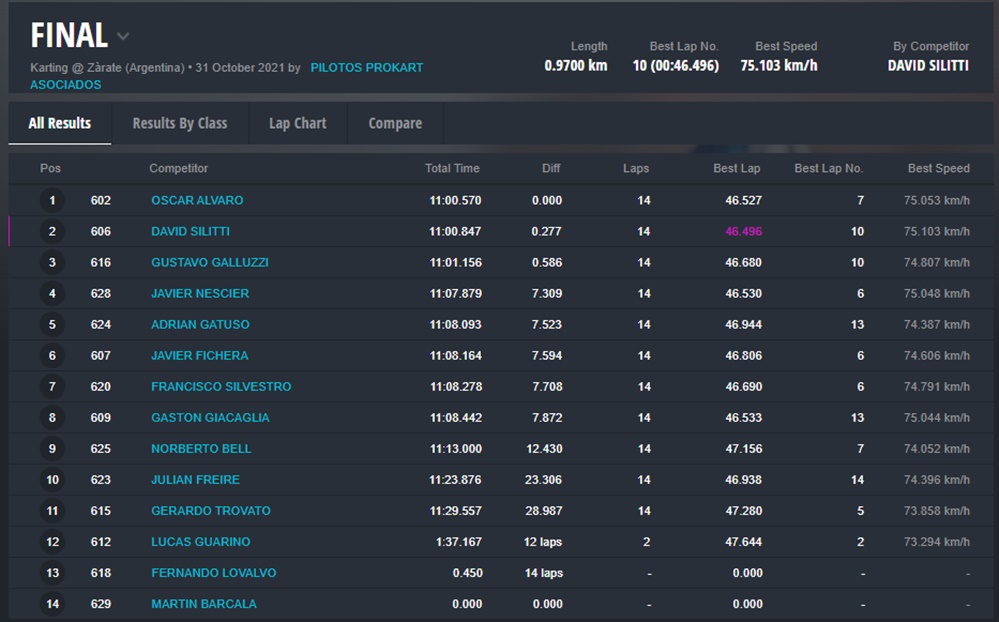
Task: Go to the All Results tab
Action: point(60,123)
